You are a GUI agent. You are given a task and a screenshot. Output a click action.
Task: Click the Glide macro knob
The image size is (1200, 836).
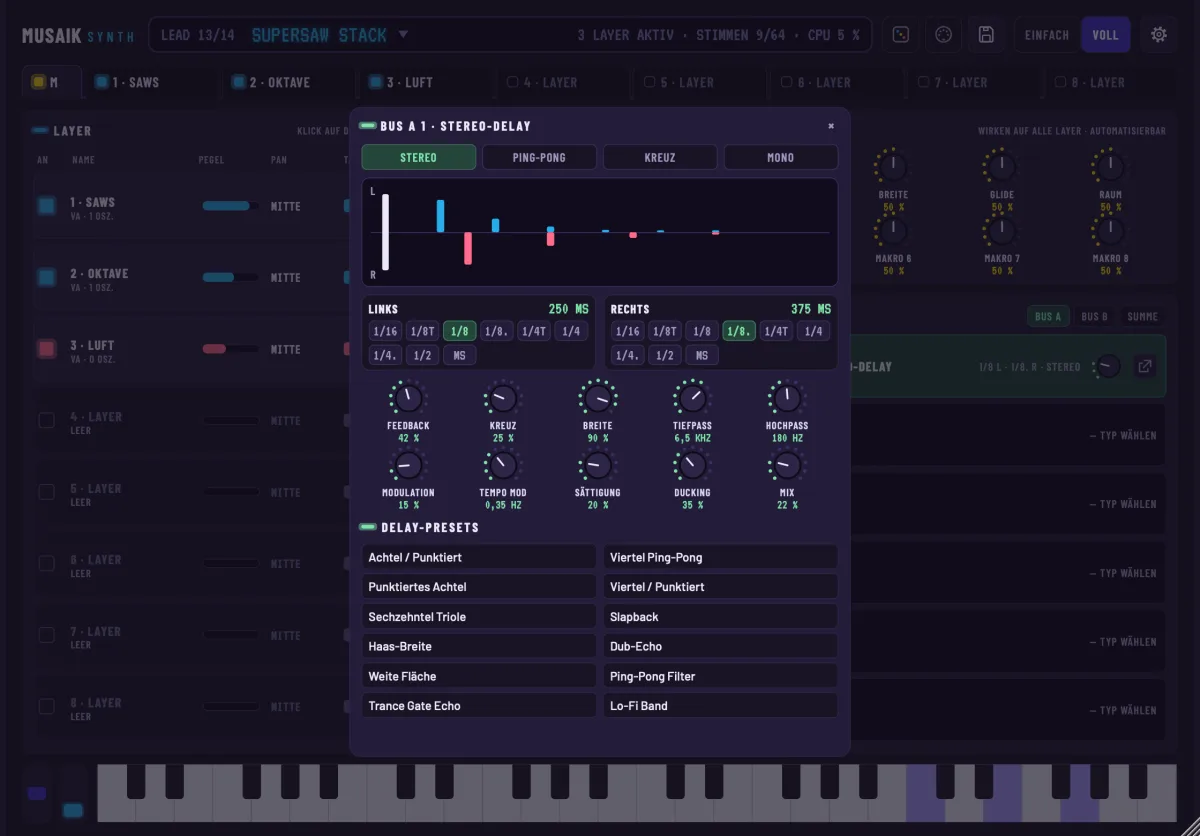(x=1001, y=166)
